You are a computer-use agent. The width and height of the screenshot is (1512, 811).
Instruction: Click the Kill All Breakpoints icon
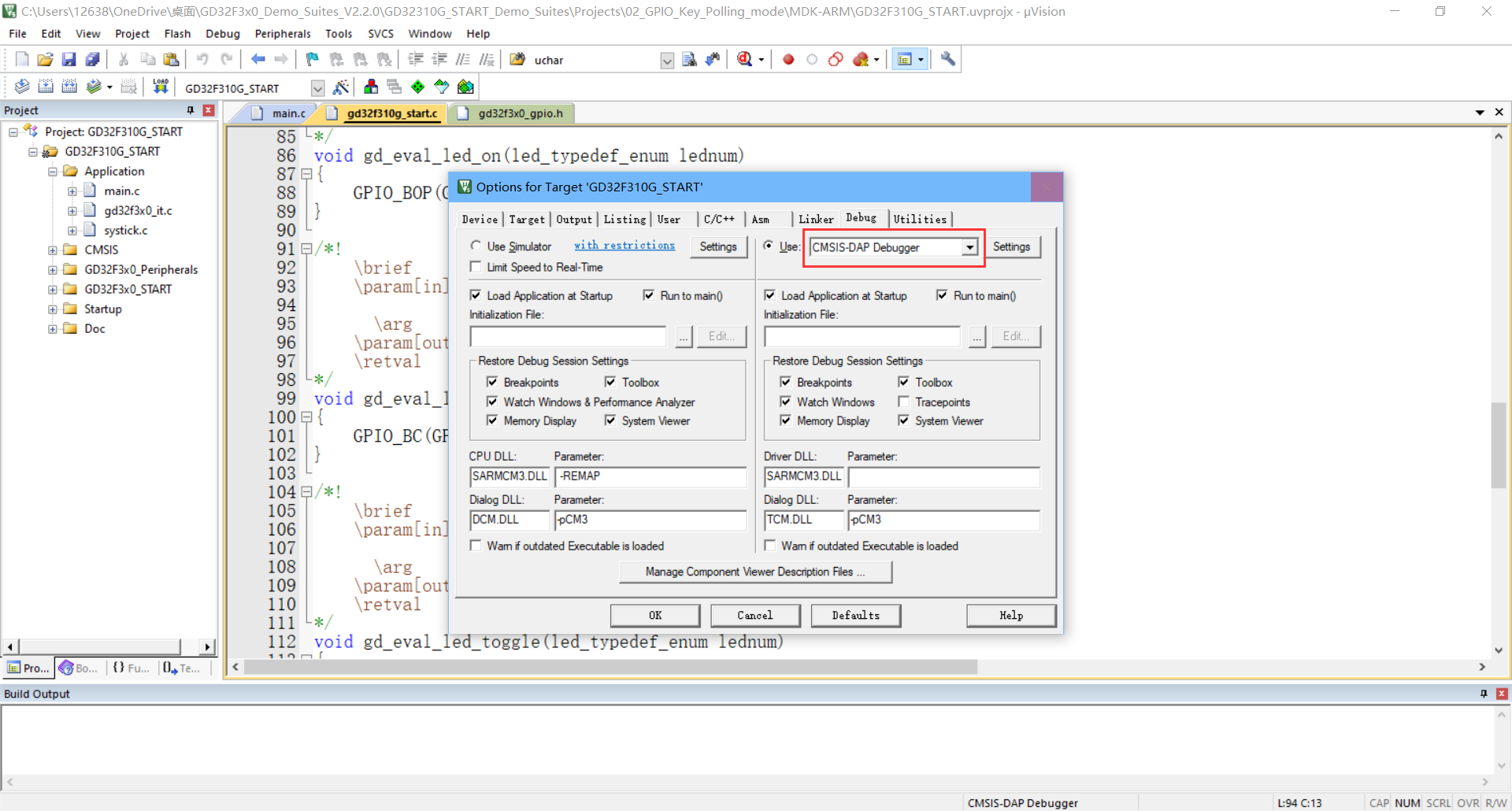point(861,59)
